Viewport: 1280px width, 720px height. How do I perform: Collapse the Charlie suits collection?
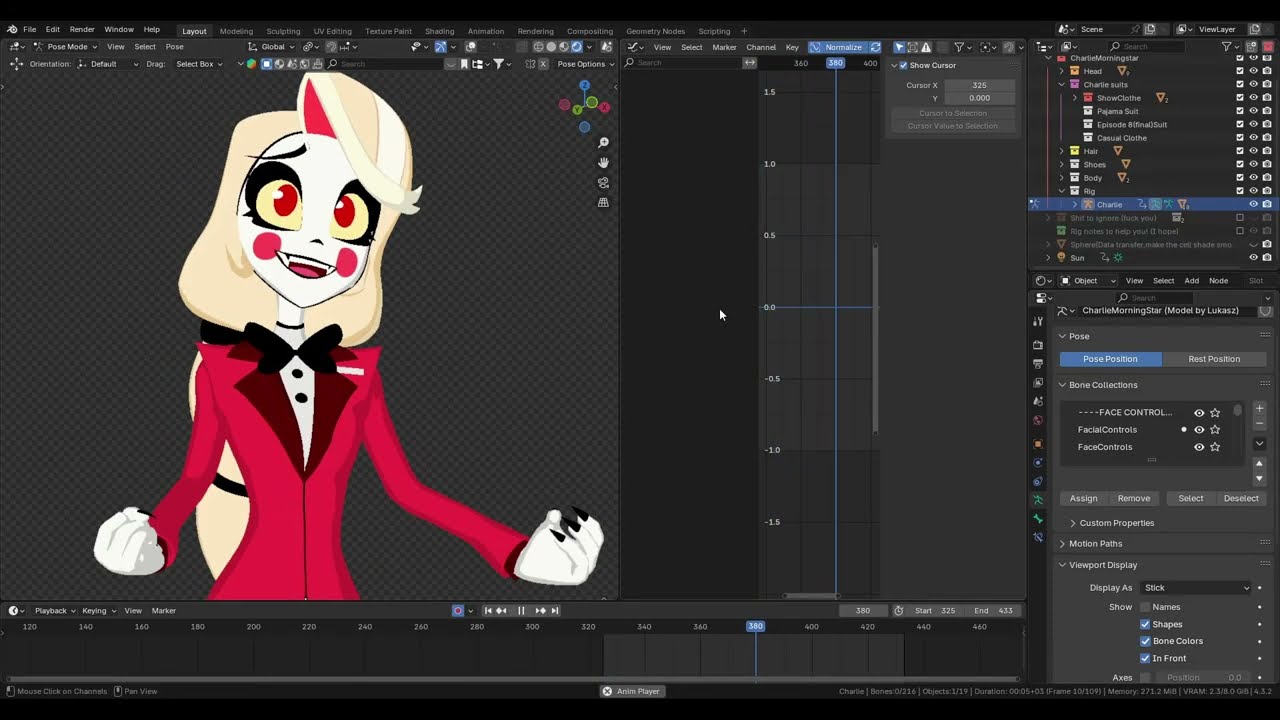(x=1061, y=85)
